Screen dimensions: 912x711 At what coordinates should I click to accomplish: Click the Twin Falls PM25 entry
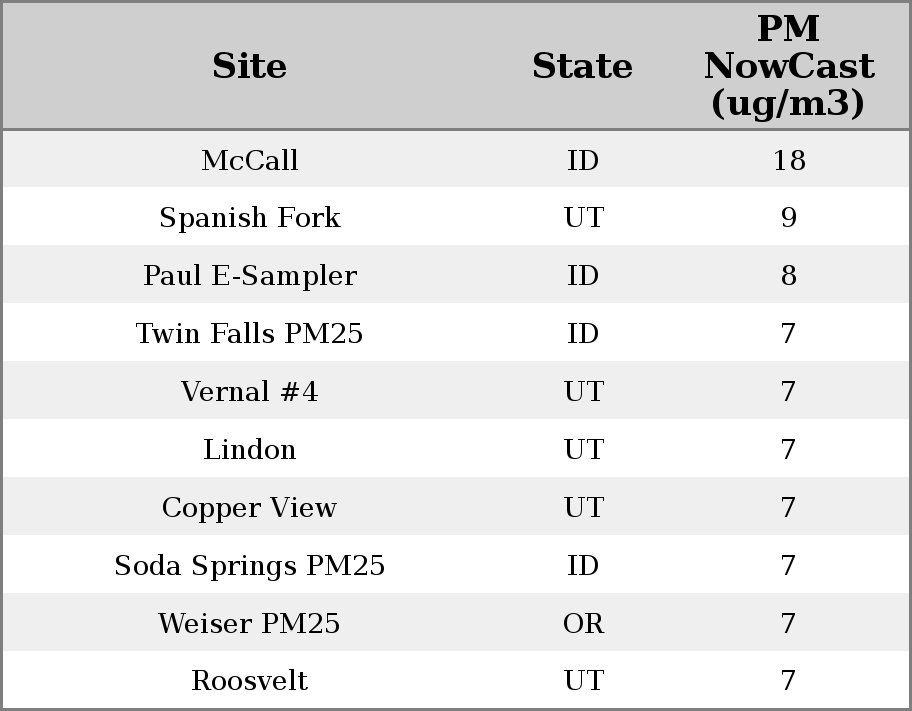click(x=249, y=334)
